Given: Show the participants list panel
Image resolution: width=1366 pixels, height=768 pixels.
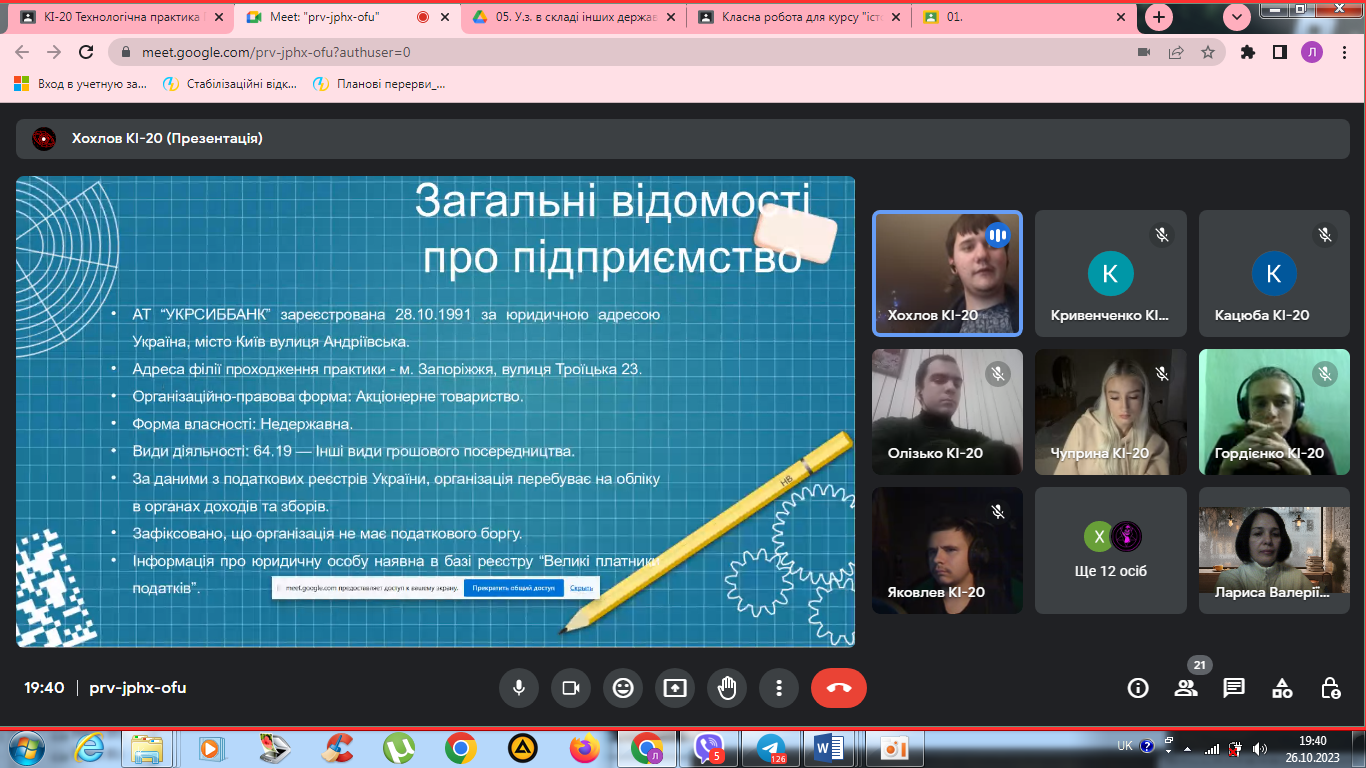Looking at the screenshot, I should click(1186, 688).
